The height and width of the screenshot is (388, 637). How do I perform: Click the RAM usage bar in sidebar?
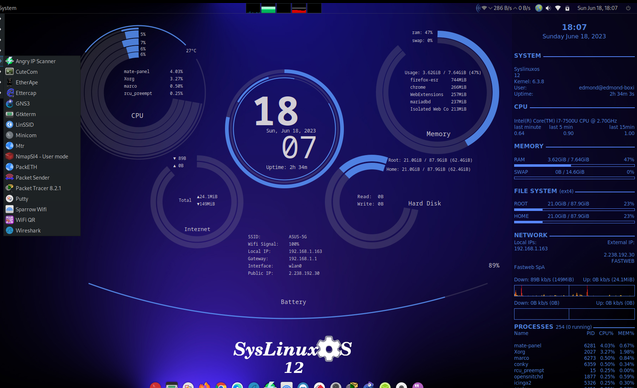coord(574,165)
